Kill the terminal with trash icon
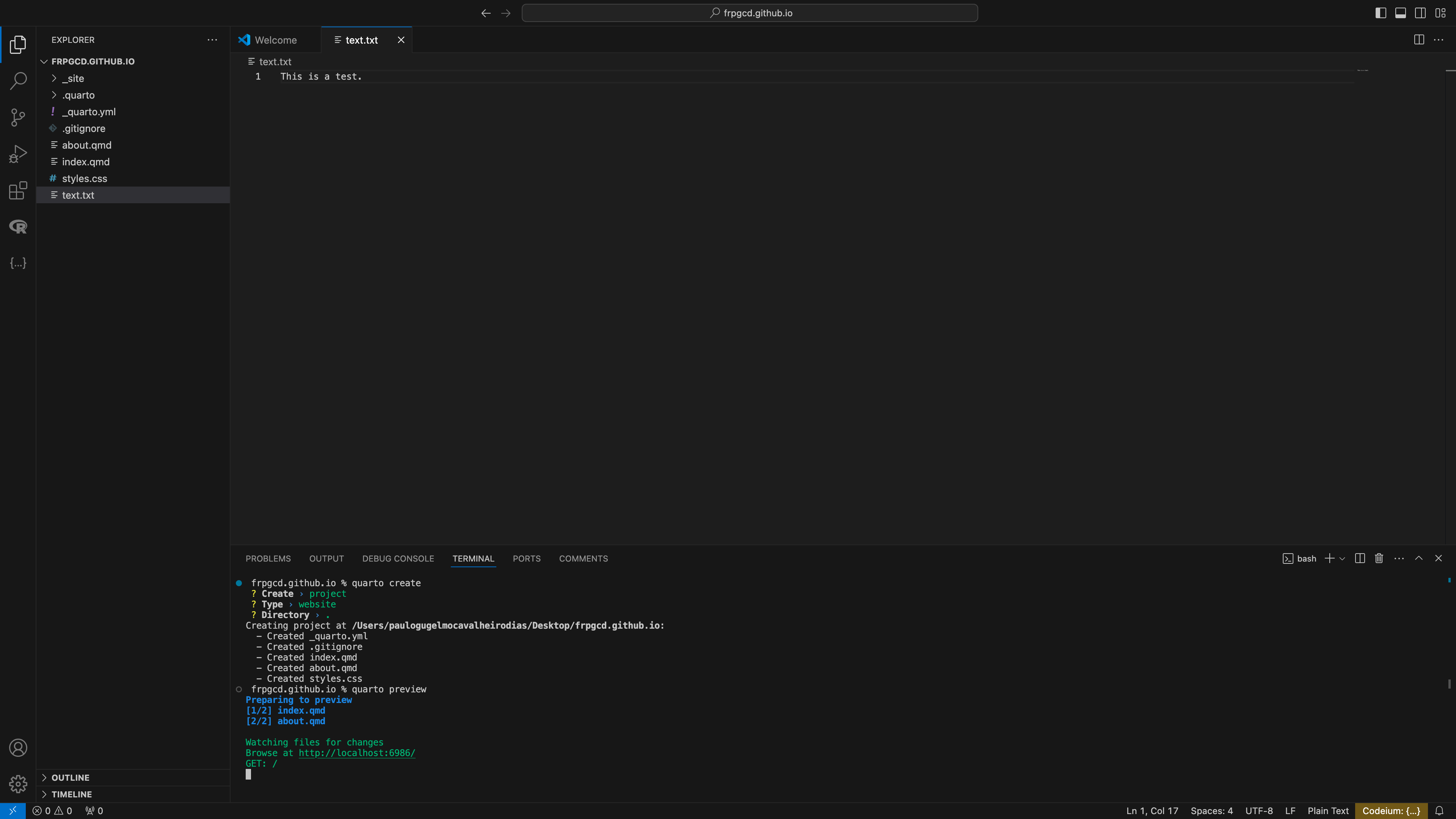Image resolution: width=1456 pixels, height=819 pixels. point(1379,559)
